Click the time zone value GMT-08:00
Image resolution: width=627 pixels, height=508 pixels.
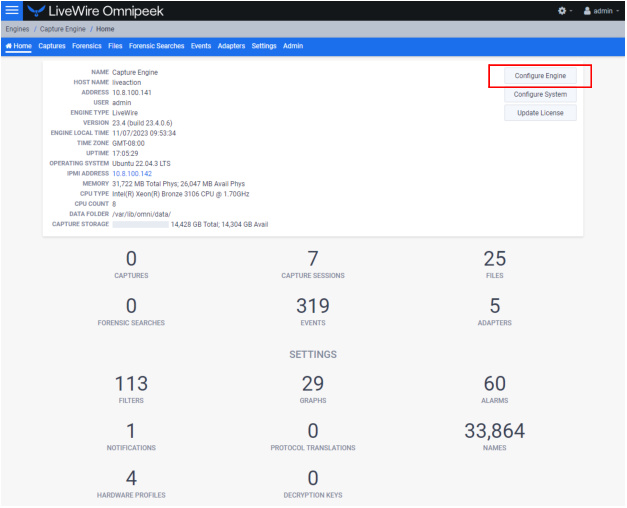[128, 143]
